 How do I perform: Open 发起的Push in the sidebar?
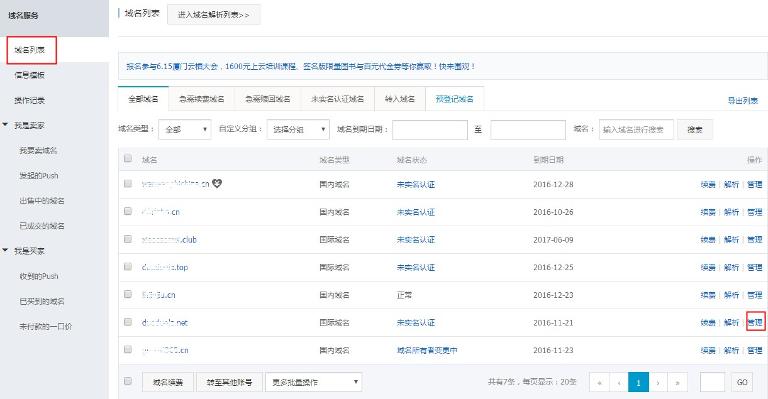coord(39,175)
